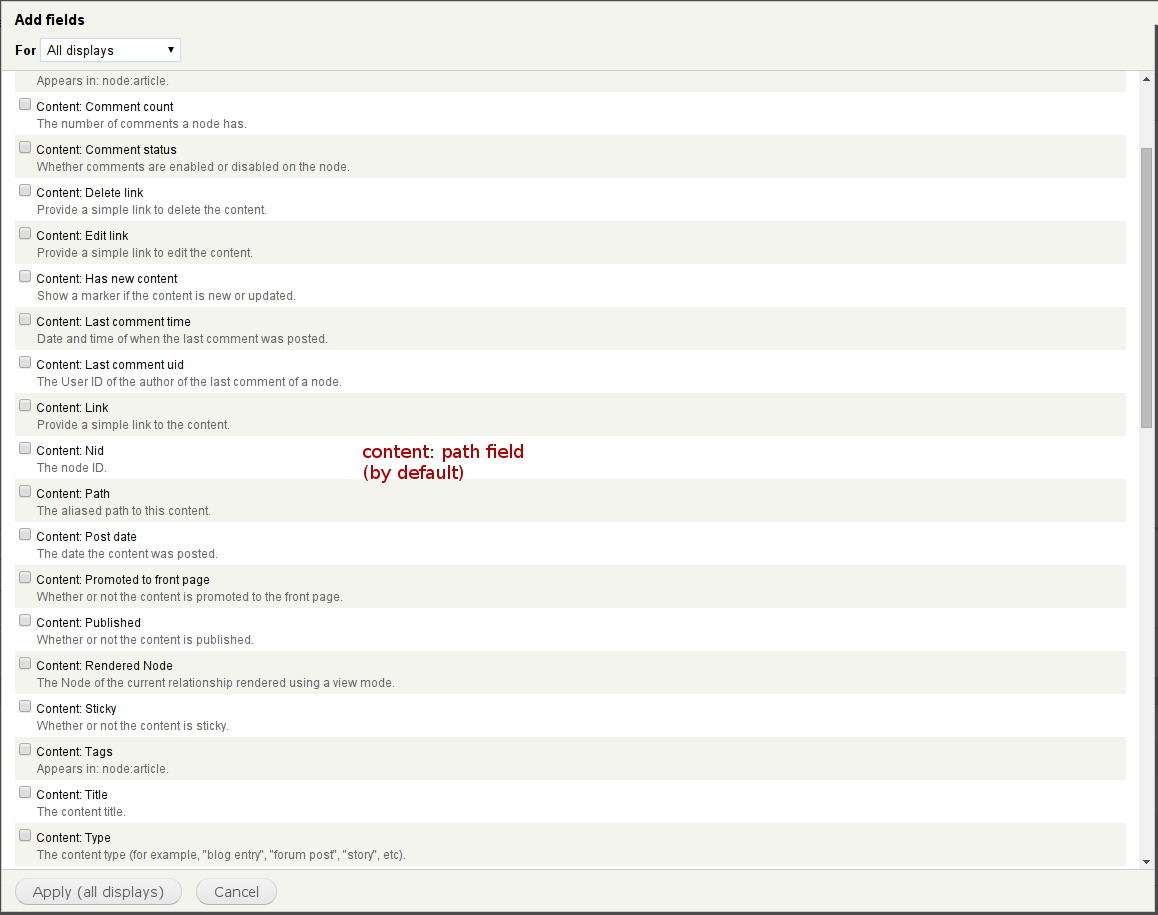Viewport: 1158px width, 915px height.
Task: Enable the Content: Link field
Action: pos(25,404)
